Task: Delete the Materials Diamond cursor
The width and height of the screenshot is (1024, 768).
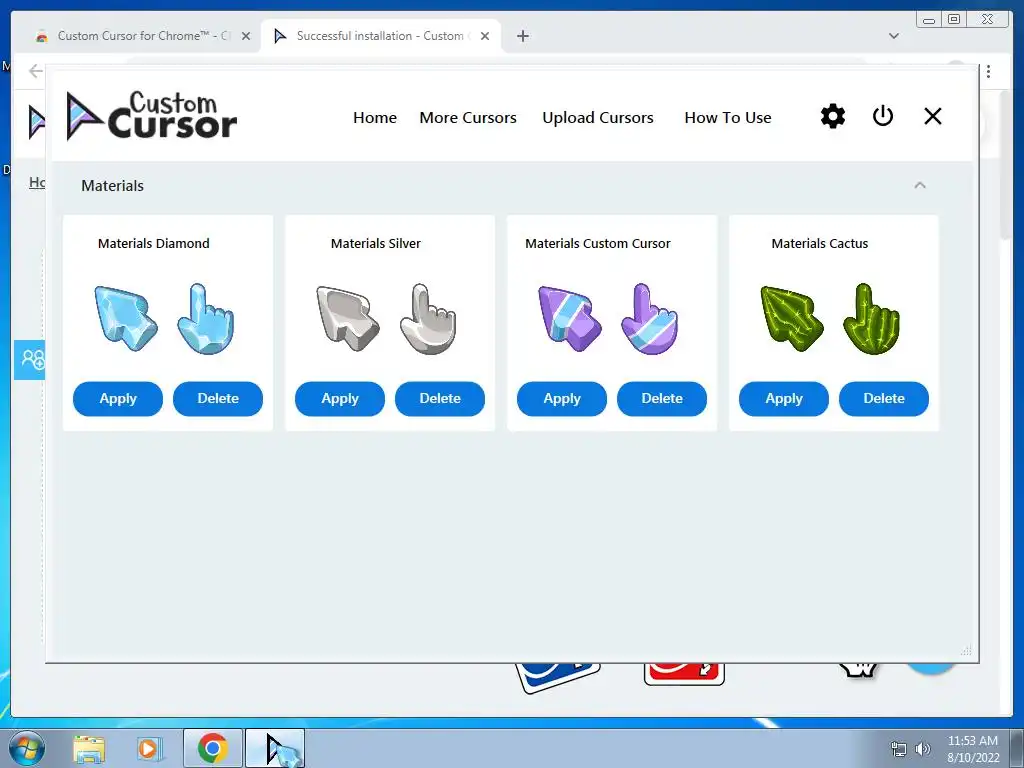Action: click(x=217, y=398)
